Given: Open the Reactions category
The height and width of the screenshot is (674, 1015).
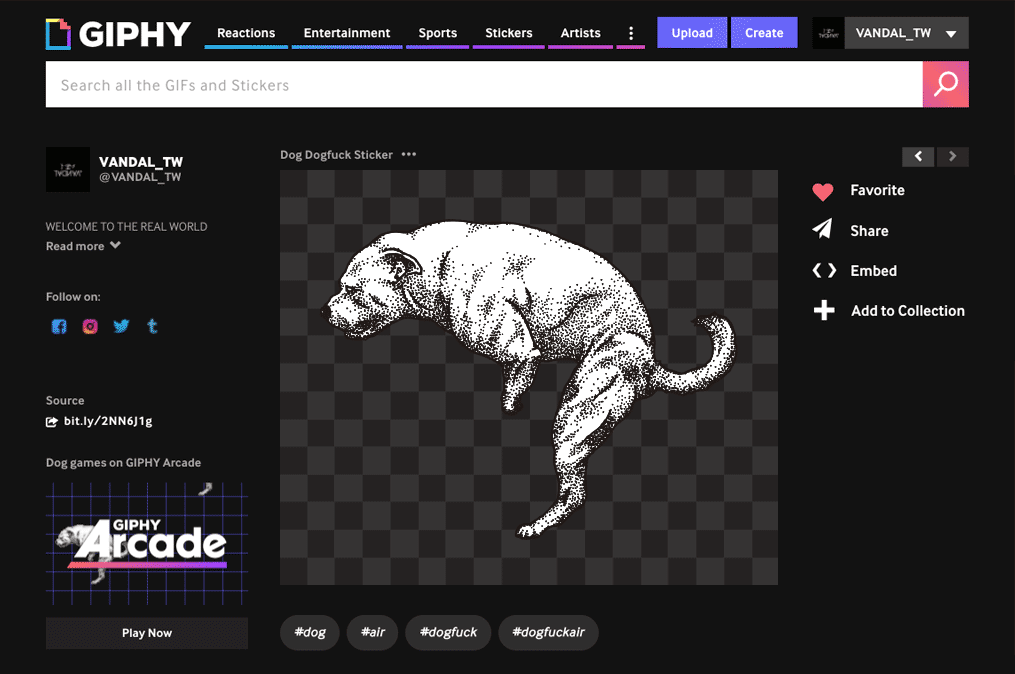Looking at the screenshot, I should click(x=246, y=33).
